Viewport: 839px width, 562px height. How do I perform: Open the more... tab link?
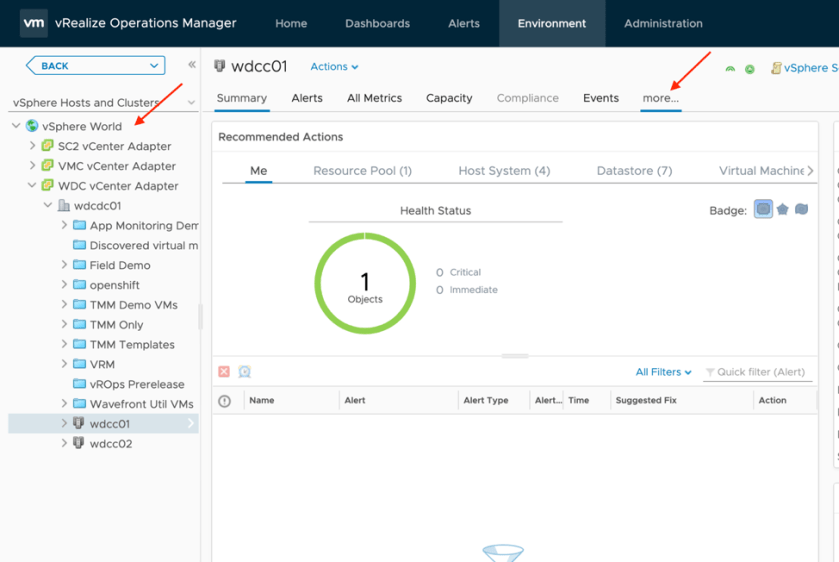[660, 98]
